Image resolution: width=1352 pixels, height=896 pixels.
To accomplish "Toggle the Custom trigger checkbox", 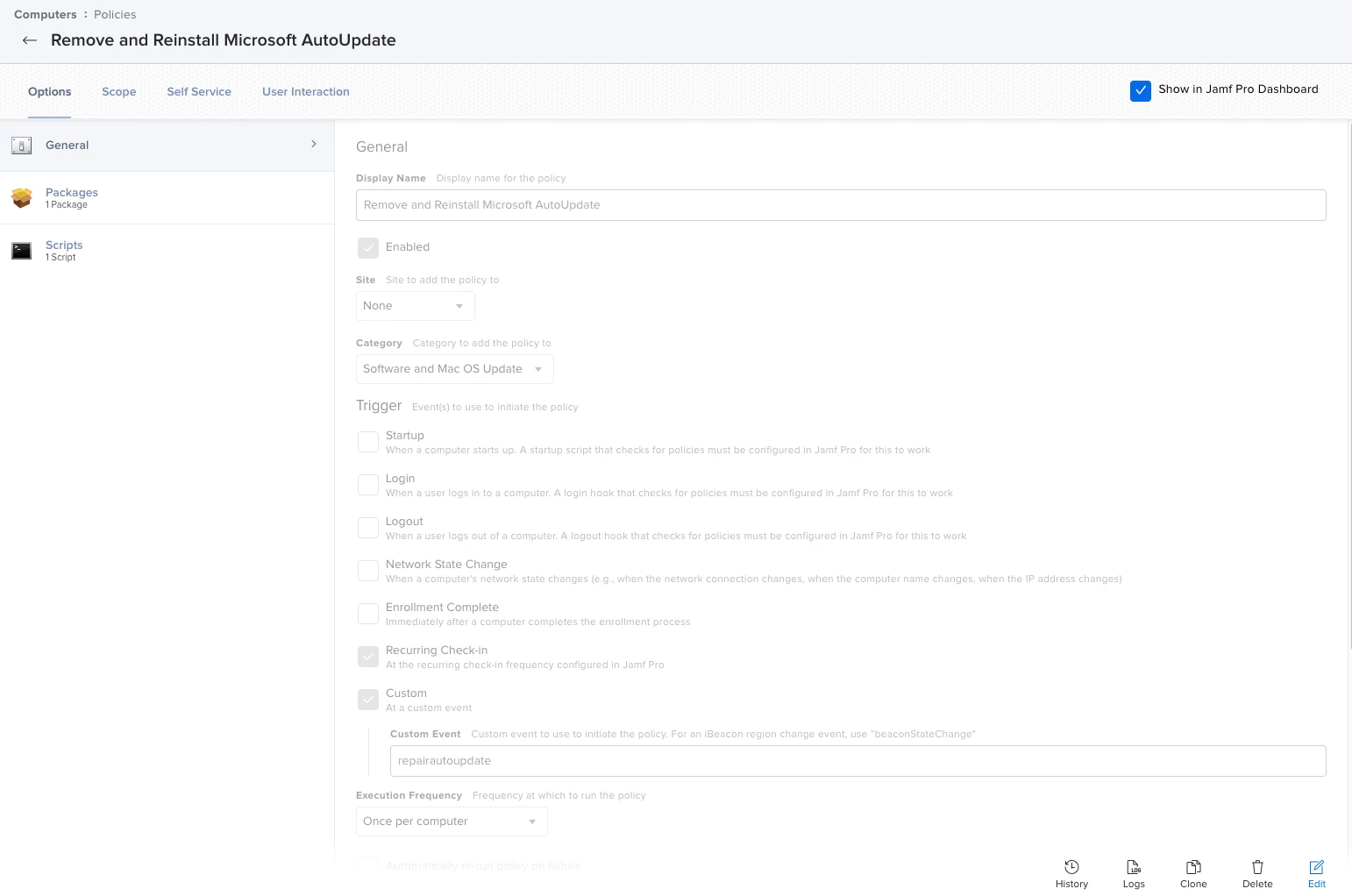I will (368, 700).
